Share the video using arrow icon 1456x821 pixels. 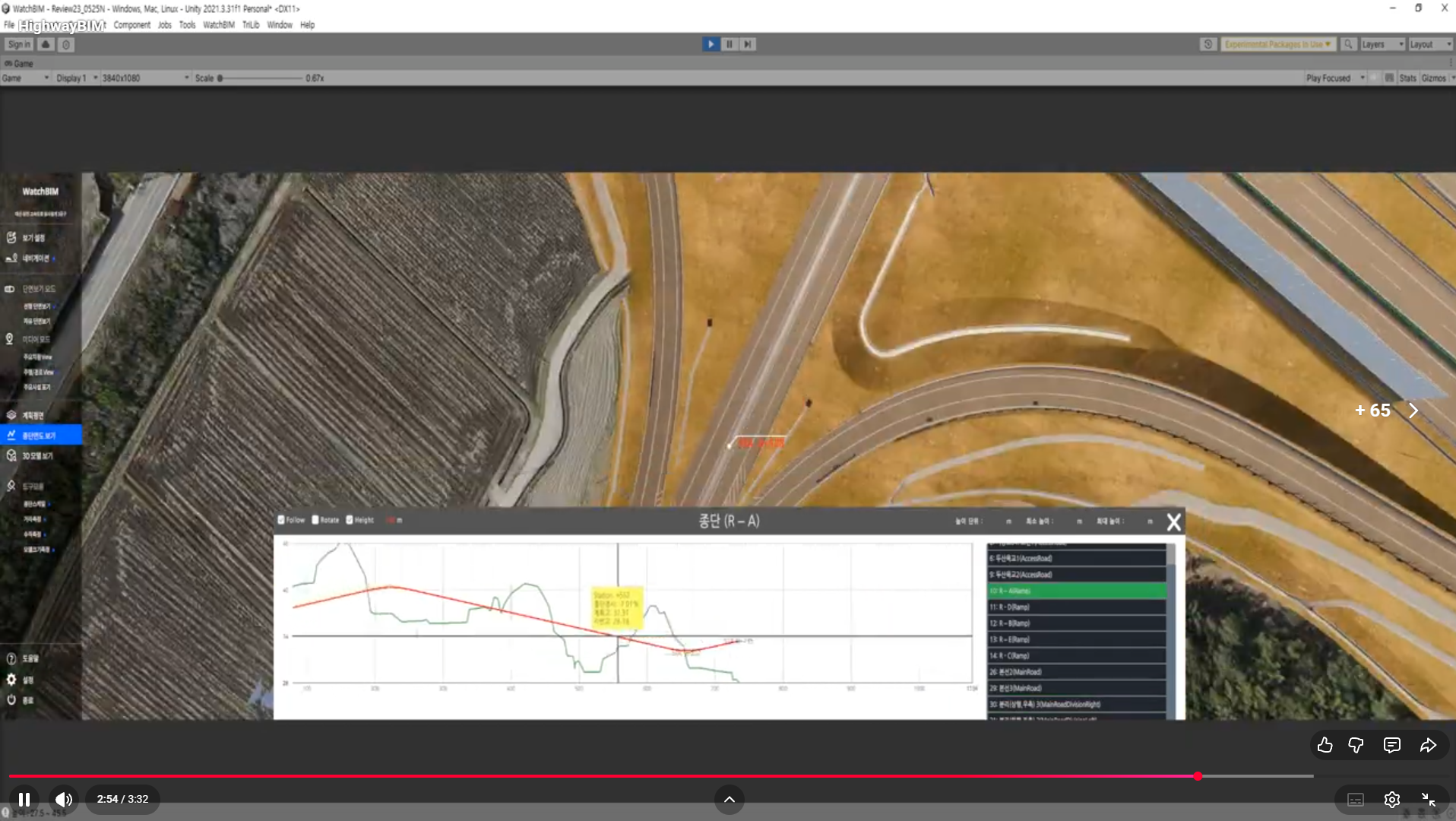coord(1428,745)
